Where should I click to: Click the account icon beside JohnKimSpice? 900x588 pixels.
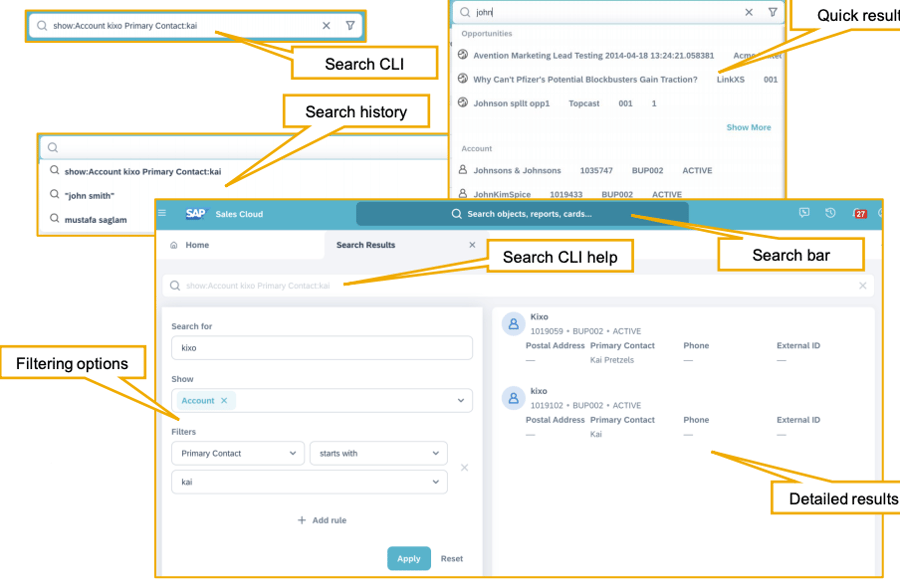(x=463, y=194)
